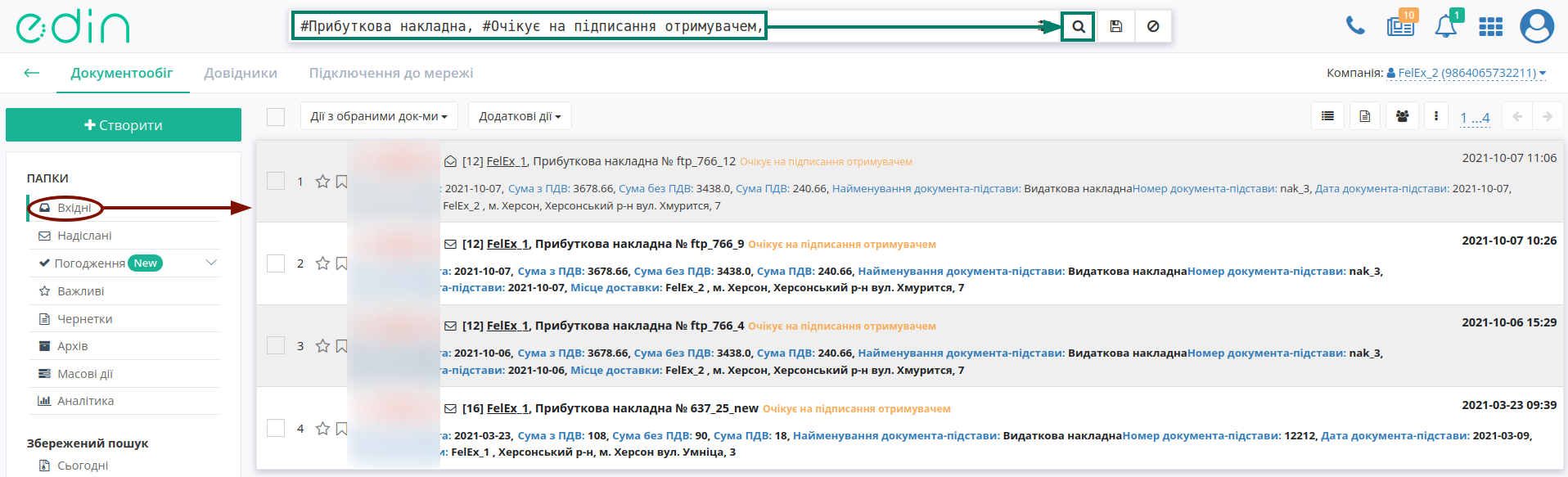
Task: Open FelEx_1 link in ftp_766_9 row
Action: 507,244
